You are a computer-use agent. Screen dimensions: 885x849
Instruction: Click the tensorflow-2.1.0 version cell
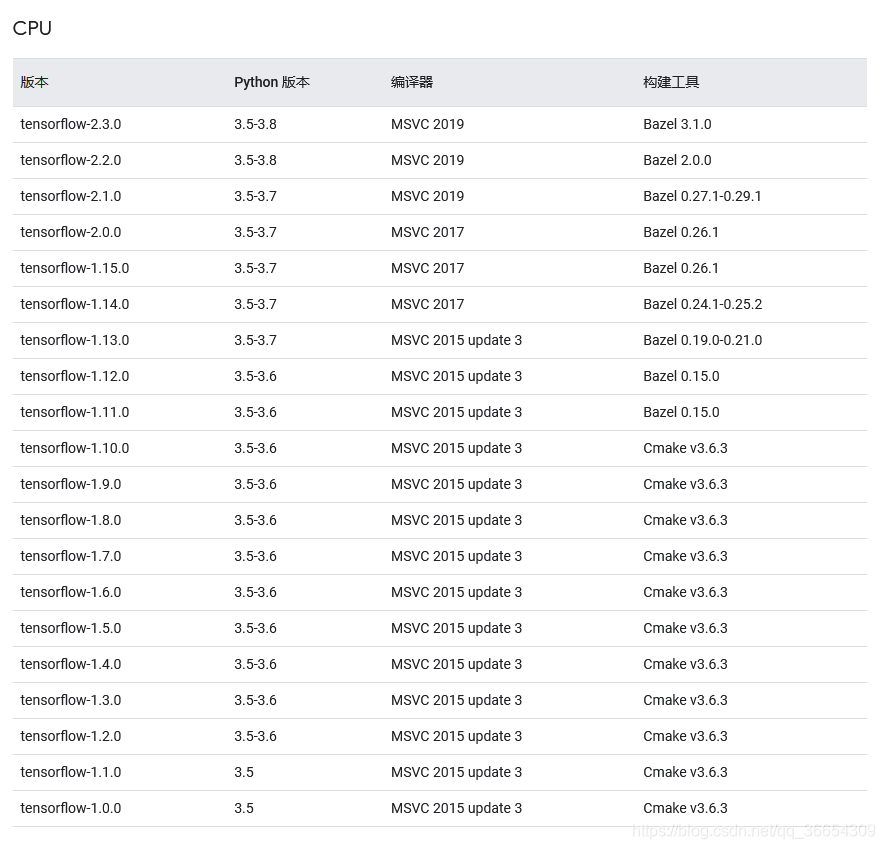click(71, 196)
